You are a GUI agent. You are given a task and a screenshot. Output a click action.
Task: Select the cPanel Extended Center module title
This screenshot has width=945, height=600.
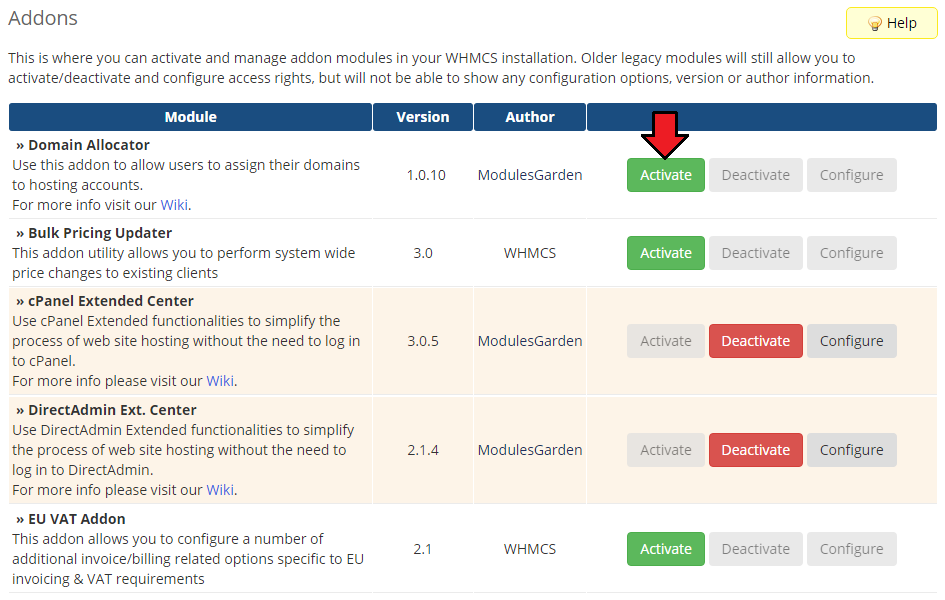click(x=111, y=301)
